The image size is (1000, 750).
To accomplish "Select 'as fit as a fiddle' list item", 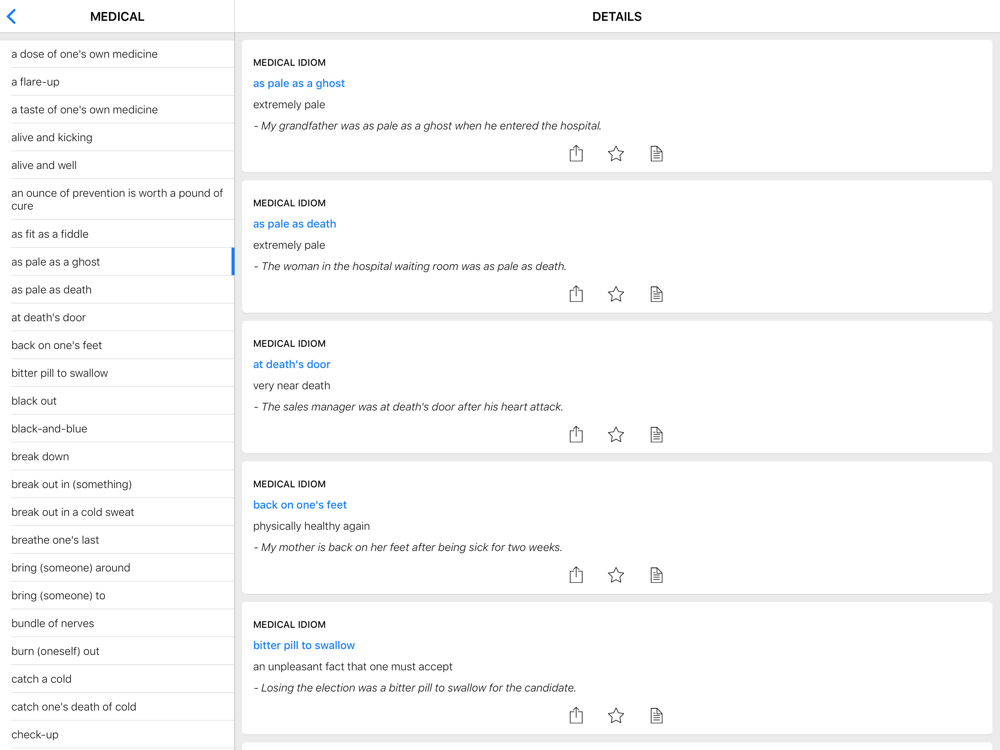I will pyautogui.click(x=50, y=234).
